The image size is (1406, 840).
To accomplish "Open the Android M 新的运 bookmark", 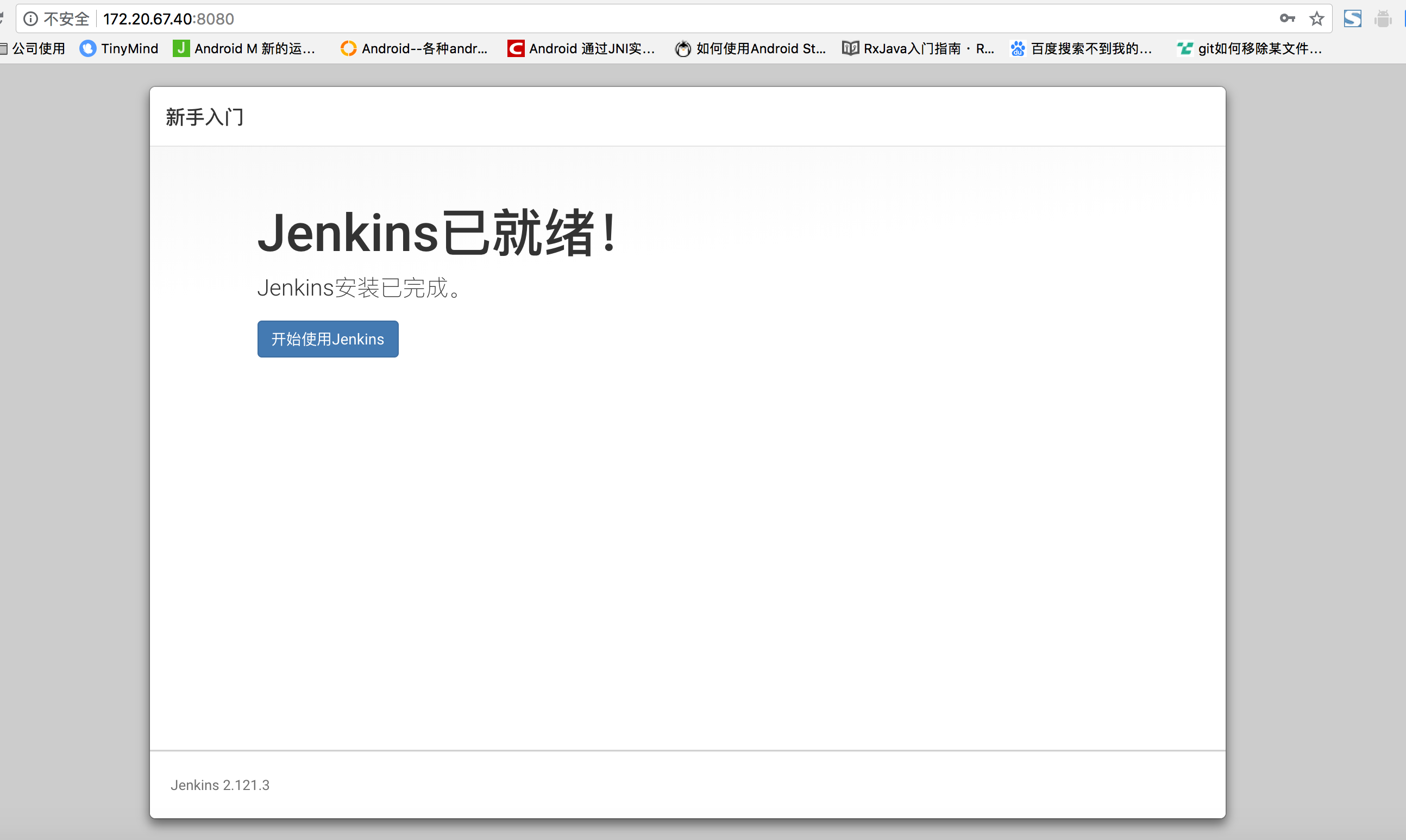I will [x=244, y=49].
